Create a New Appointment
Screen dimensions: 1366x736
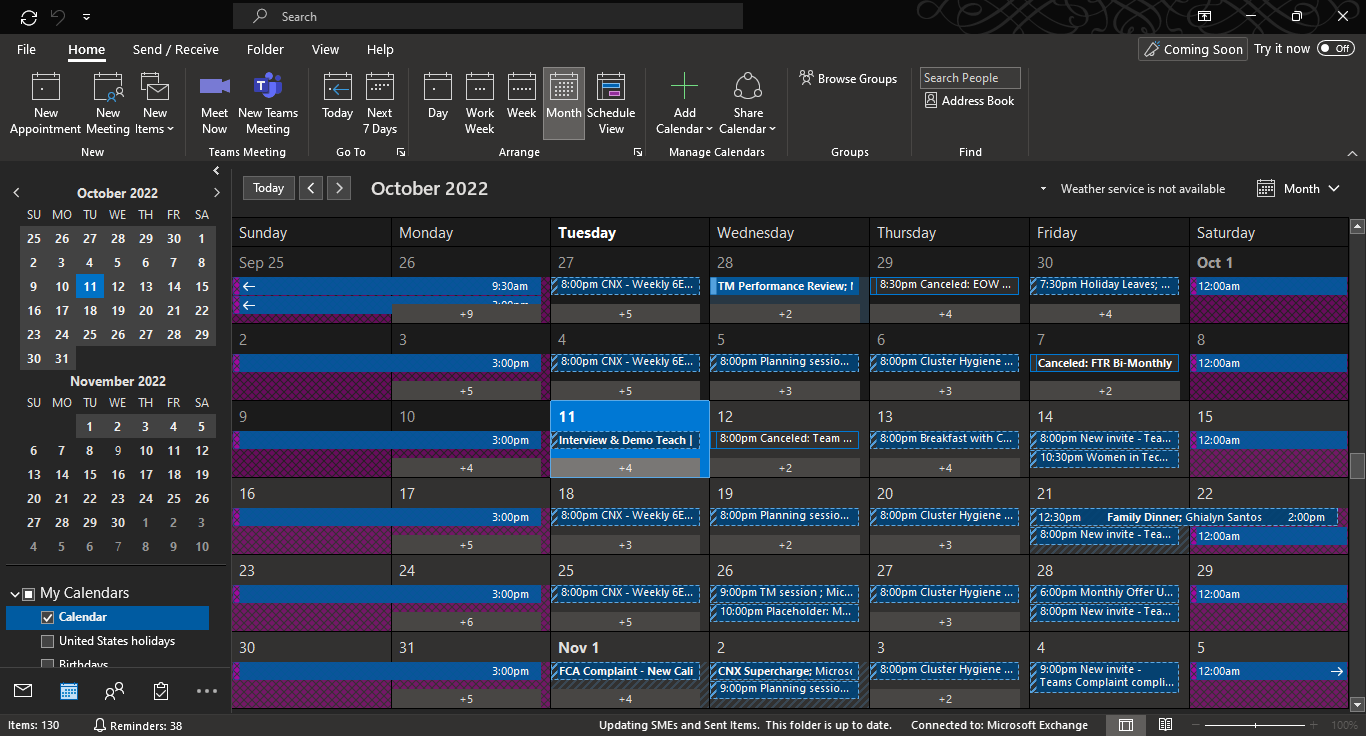click(46, 104)
